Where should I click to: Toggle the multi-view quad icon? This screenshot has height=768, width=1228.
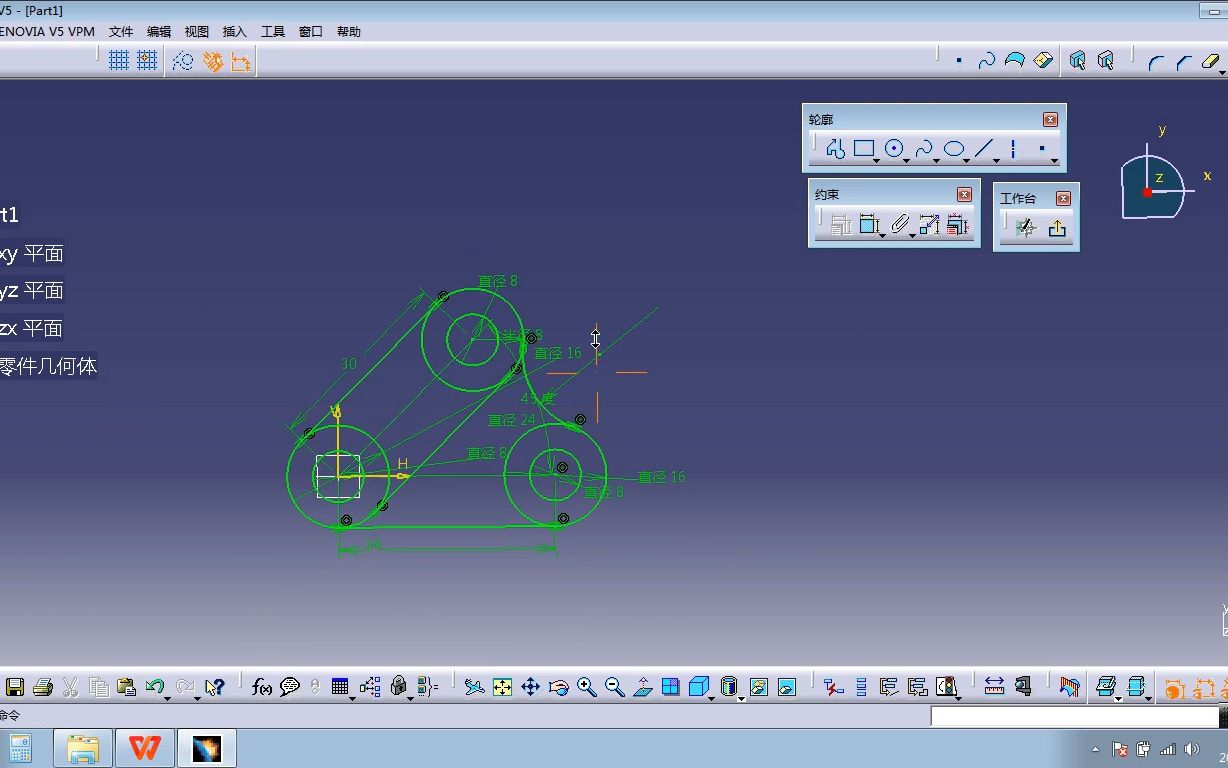point(670,687)
